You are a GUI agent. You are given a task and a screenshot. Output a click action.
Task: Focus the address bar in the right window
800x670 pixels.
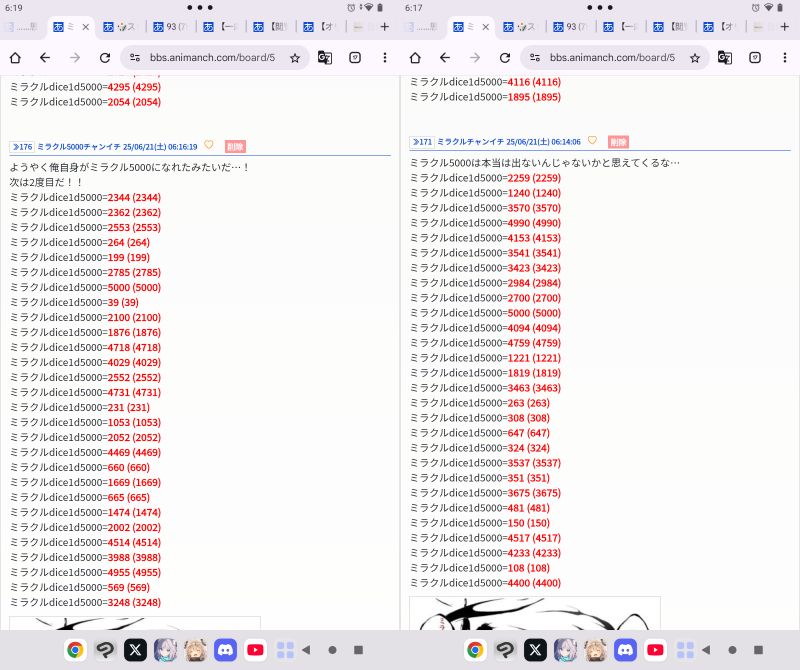610,58
